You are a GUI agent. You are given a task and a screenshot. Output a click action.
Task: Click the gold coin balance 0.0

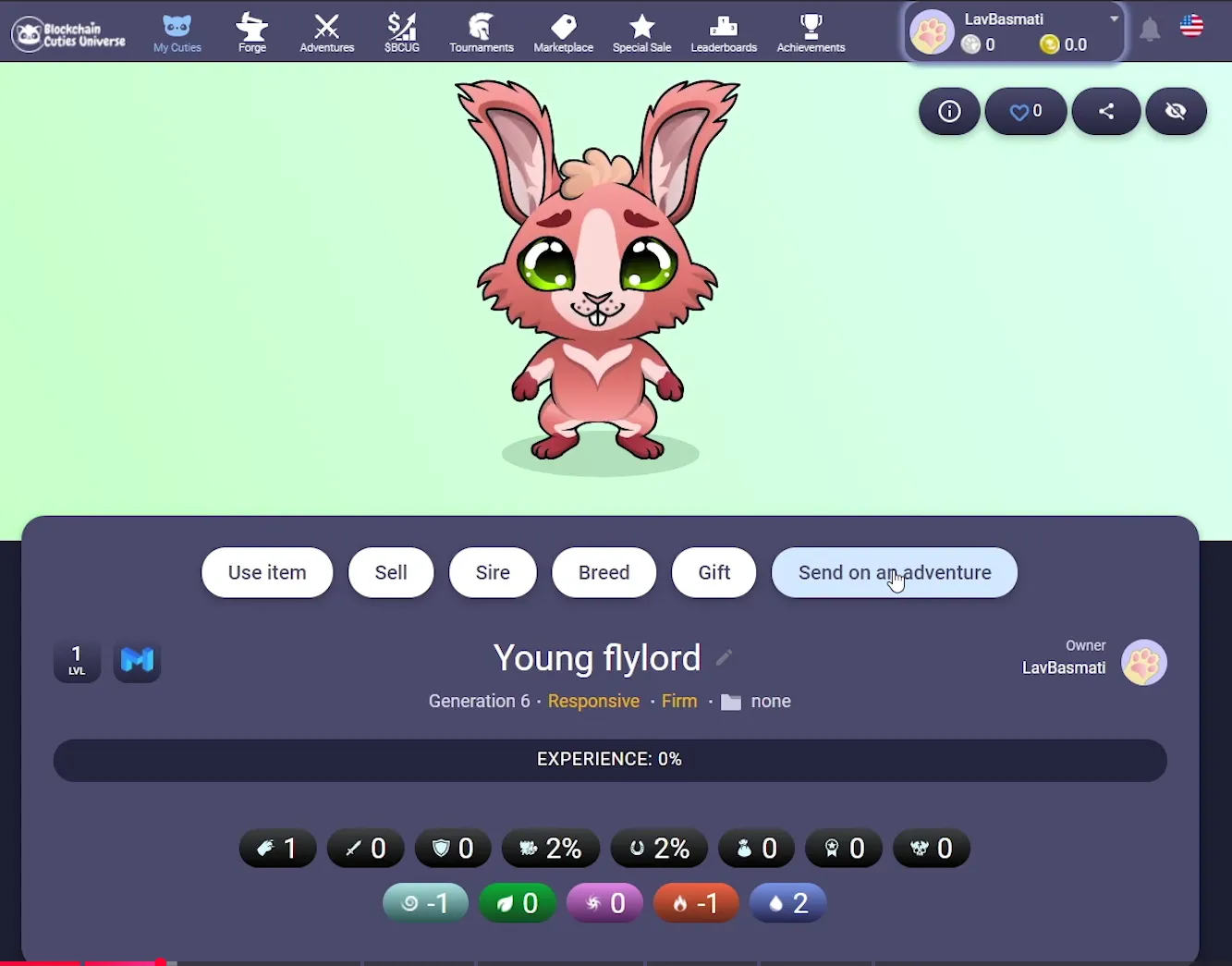pos(1064,44)
